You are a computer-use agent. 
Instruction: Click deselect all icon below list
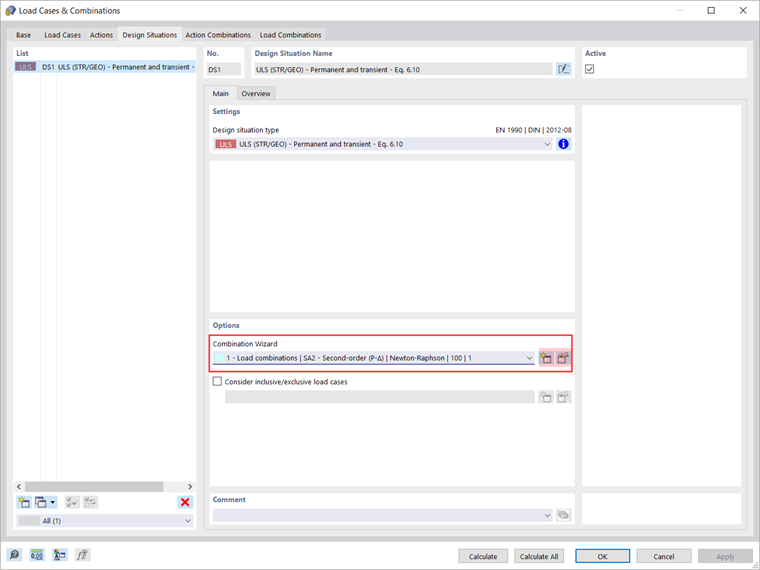coord(90,502)
